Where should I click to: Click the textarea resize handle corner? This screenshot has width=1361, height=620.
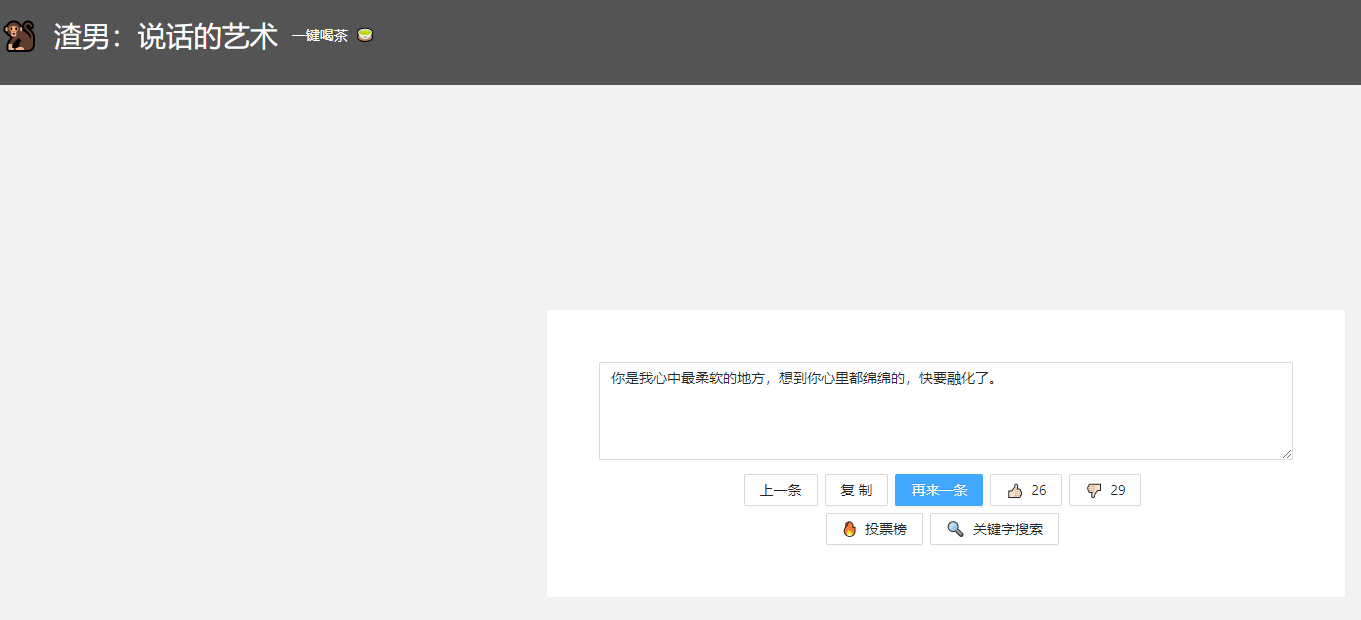pos(1287,454)
